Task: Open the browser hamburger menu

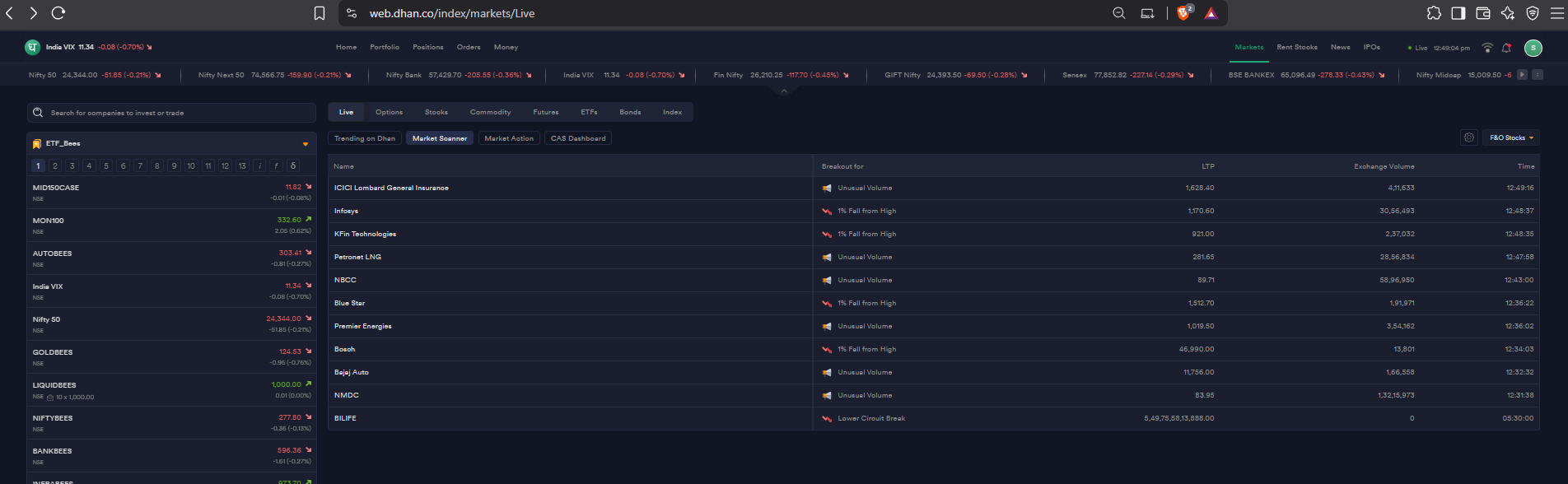Action: [x=1557, y=13]
